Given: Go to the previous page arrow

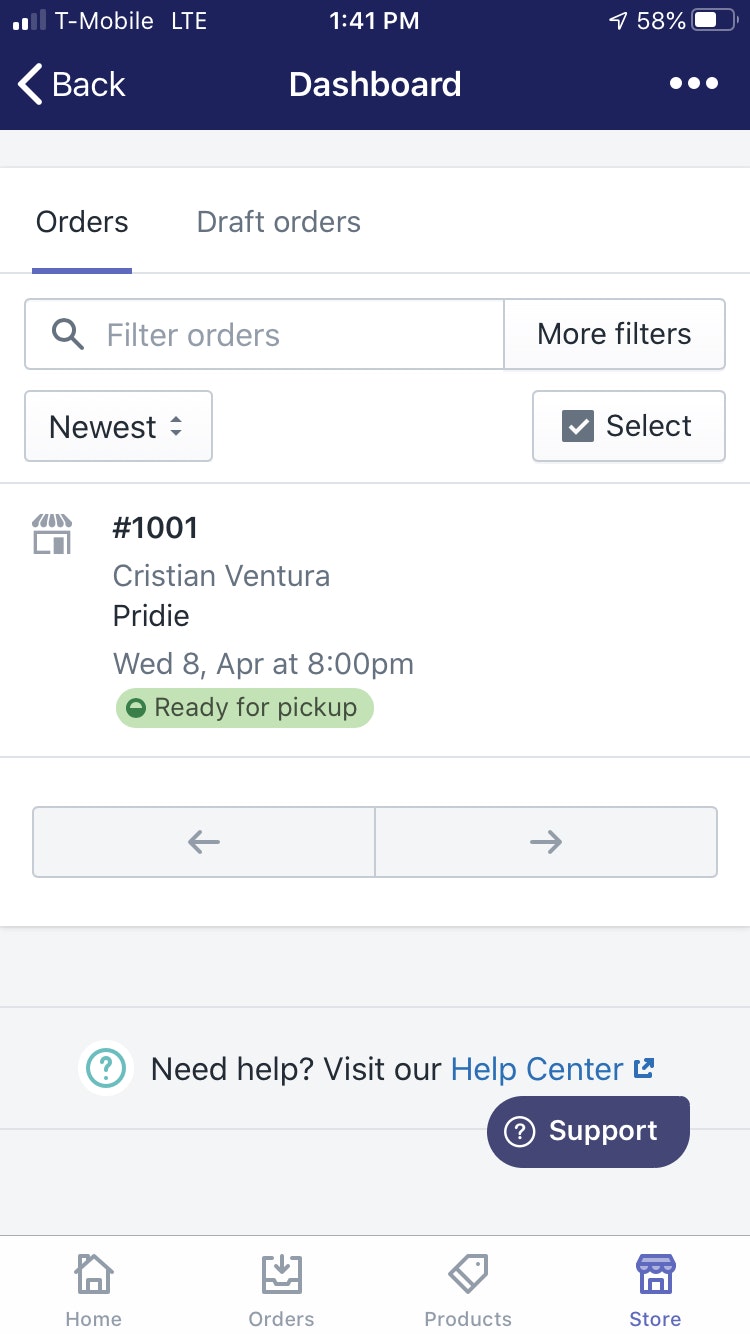Looking at the screenshot, I should [204, 842].
